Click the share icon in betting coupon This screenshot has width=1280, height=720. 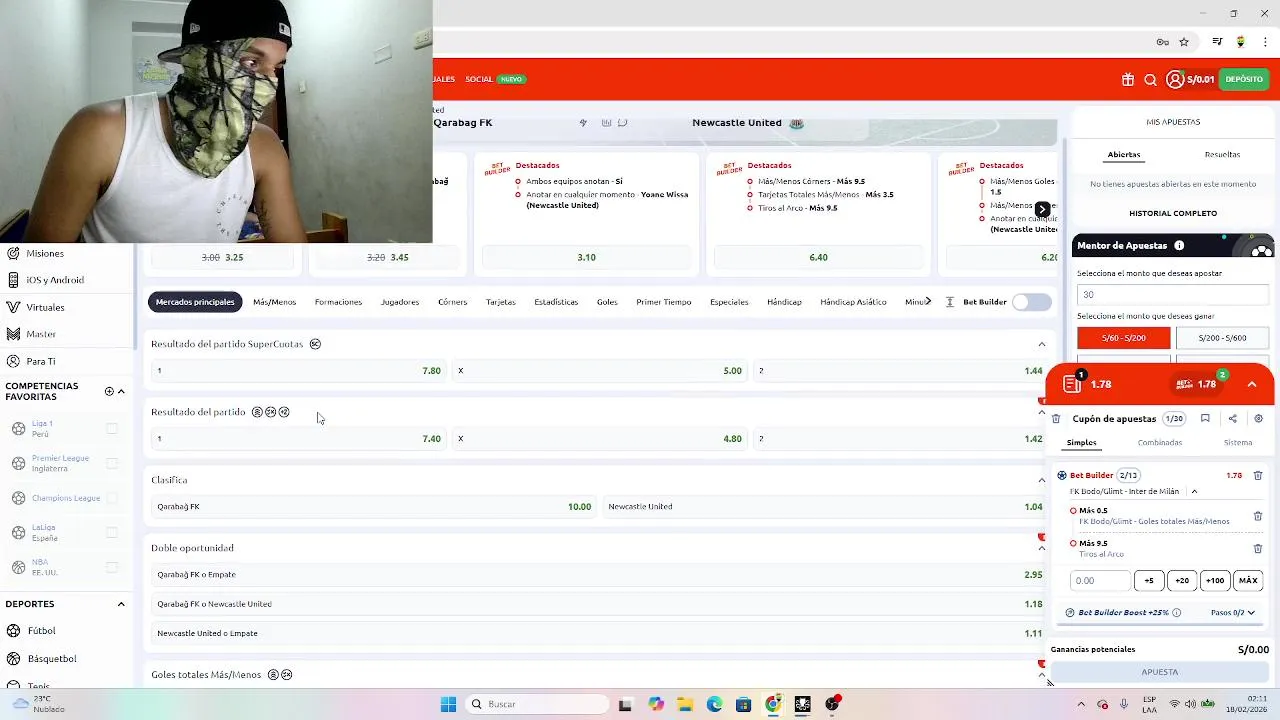pos(1232,419)
